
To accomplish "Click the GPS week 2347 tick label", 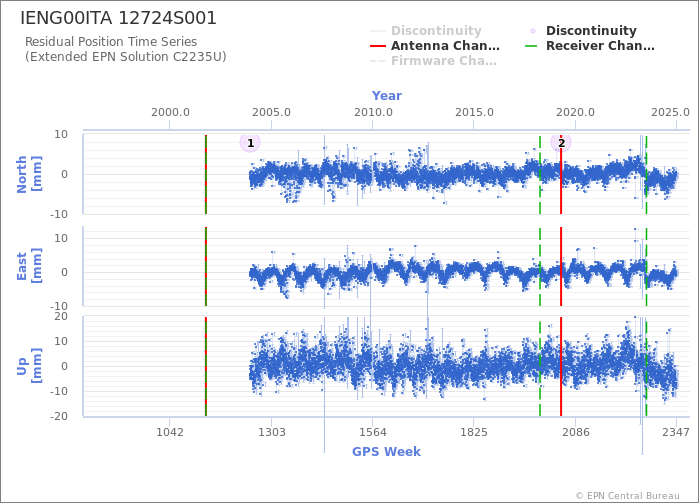I will (676, 432).
